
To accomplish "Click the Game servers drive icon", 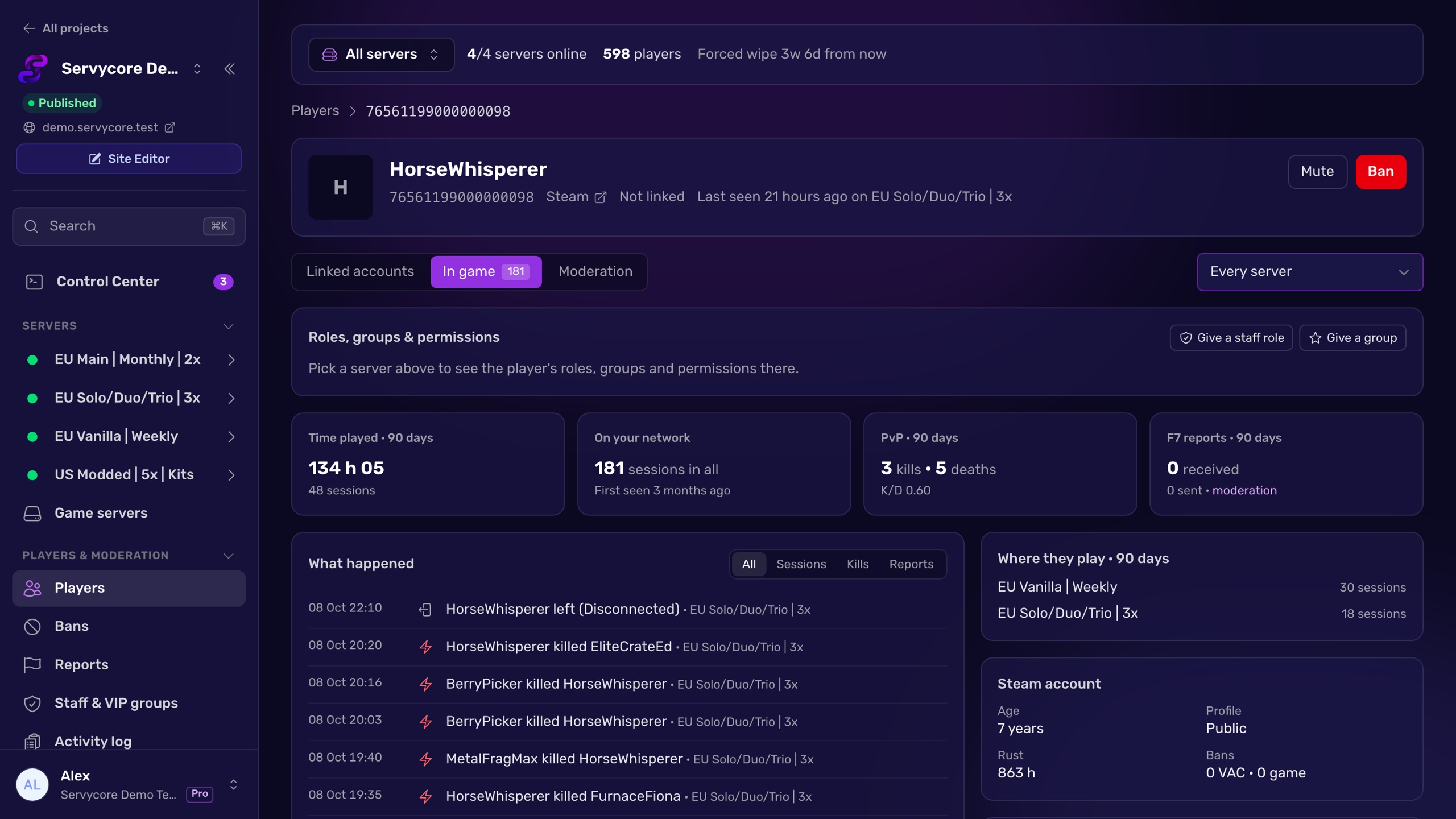I will pyautogui.click(x=32, y=513).
